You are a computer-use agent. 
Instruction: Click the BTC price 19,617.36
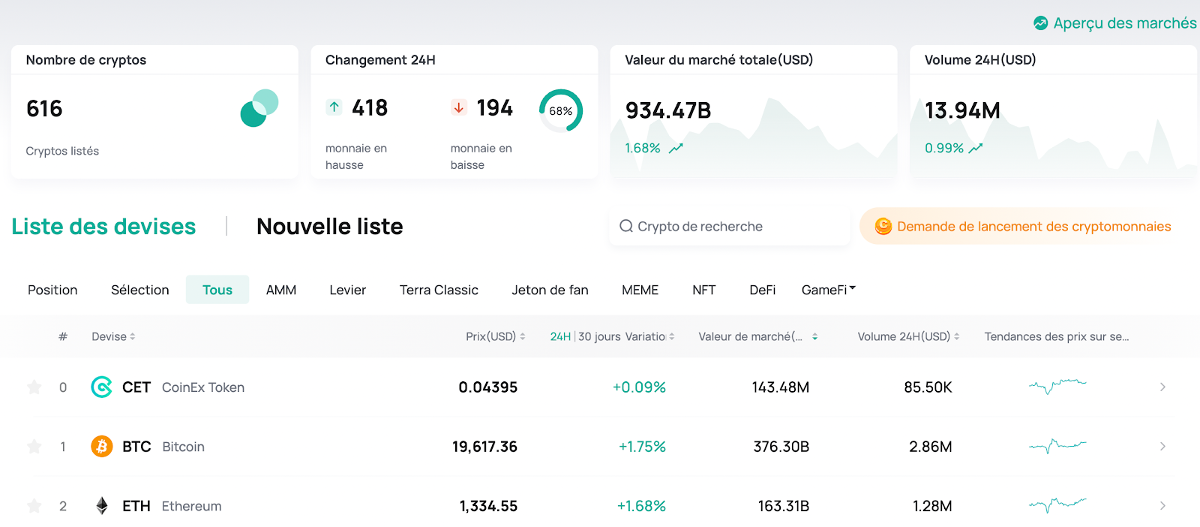485,447
